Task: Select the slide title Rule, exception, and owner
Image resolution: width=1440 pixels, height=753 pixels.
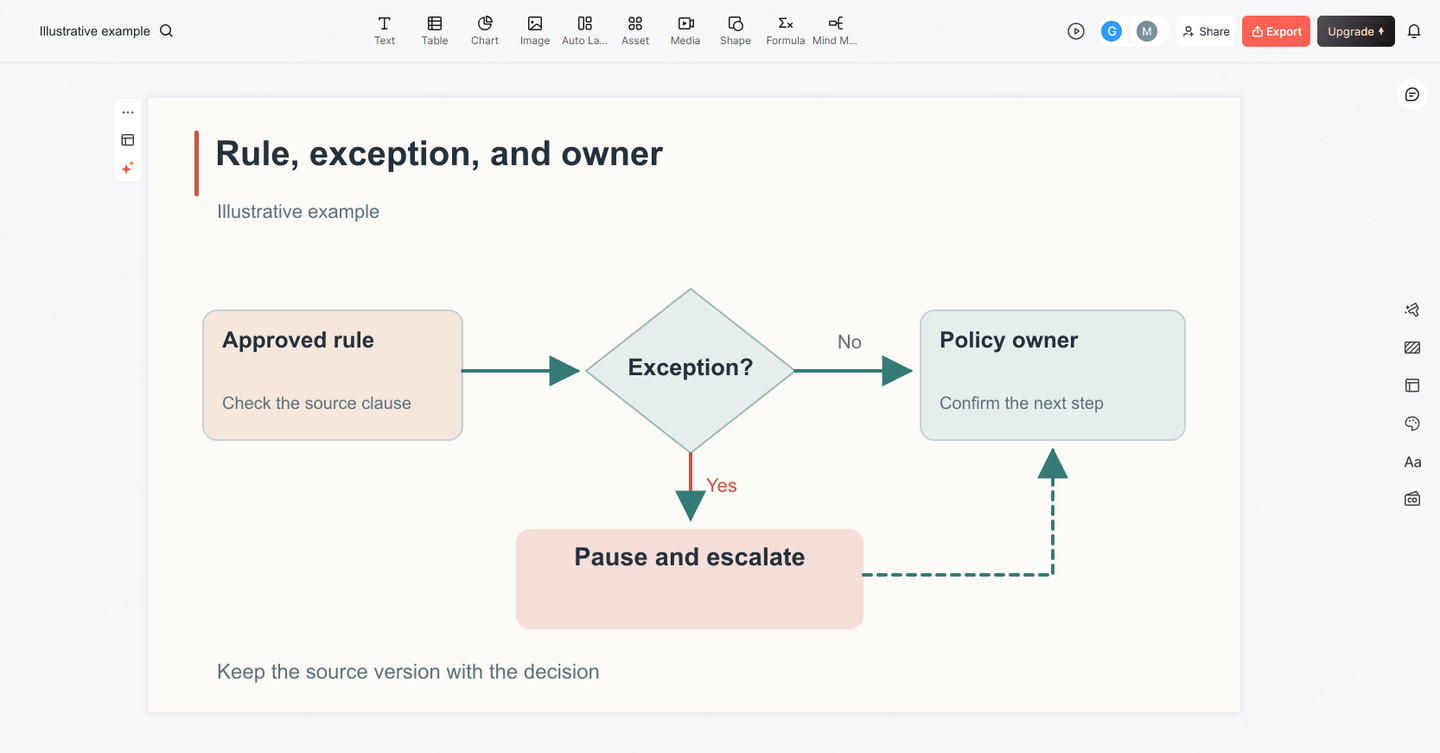Action: point(439,153)
